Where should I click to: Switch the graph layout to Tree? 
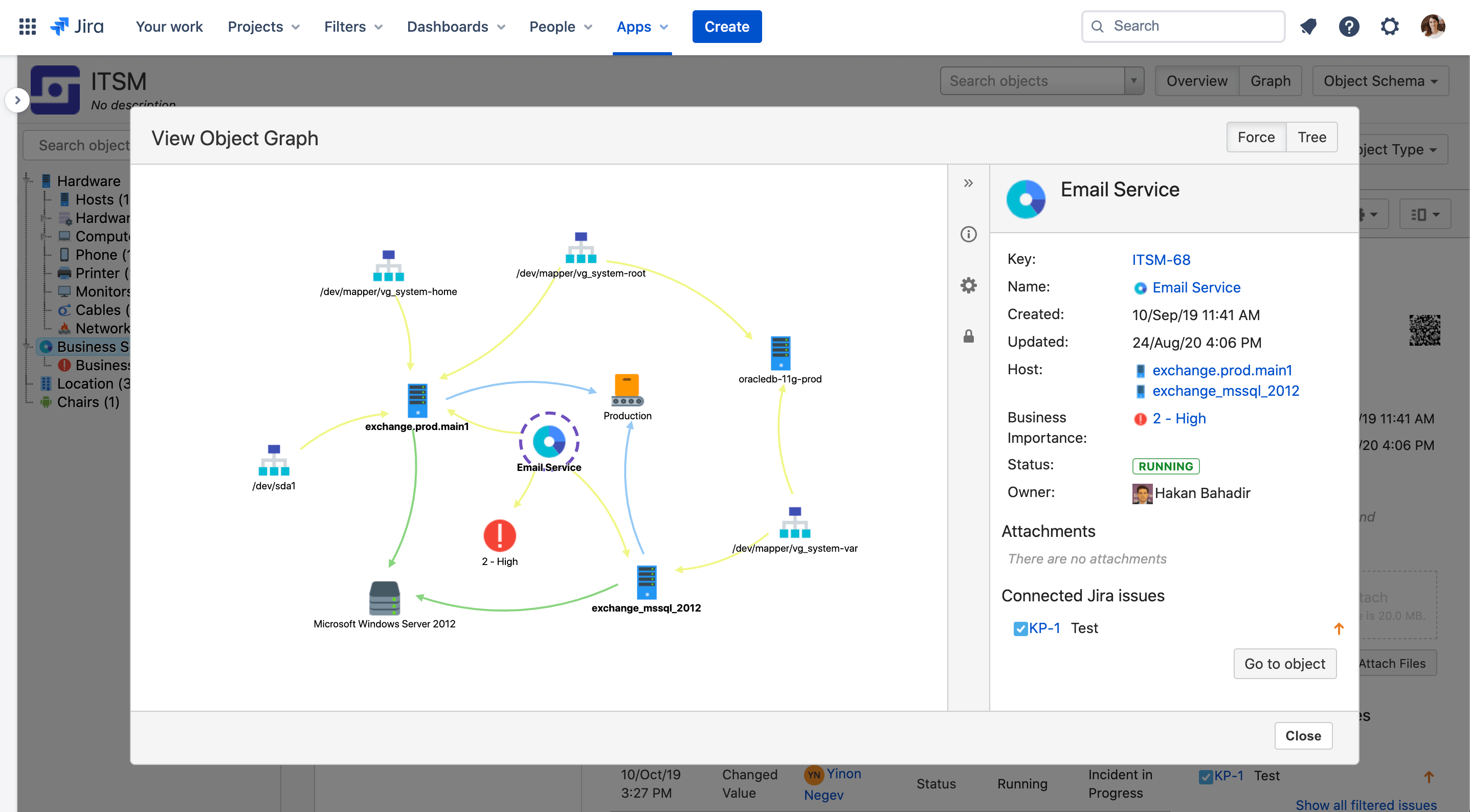(x=1311, y=137)
